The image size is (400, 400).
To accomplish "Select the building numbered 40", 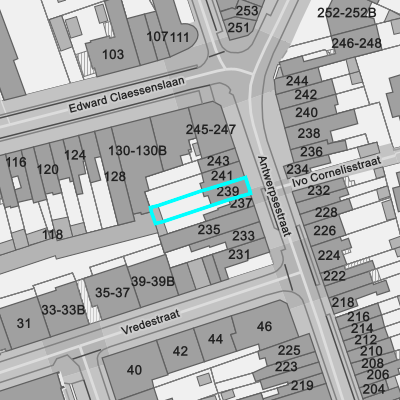I will (x=134, y=370).
